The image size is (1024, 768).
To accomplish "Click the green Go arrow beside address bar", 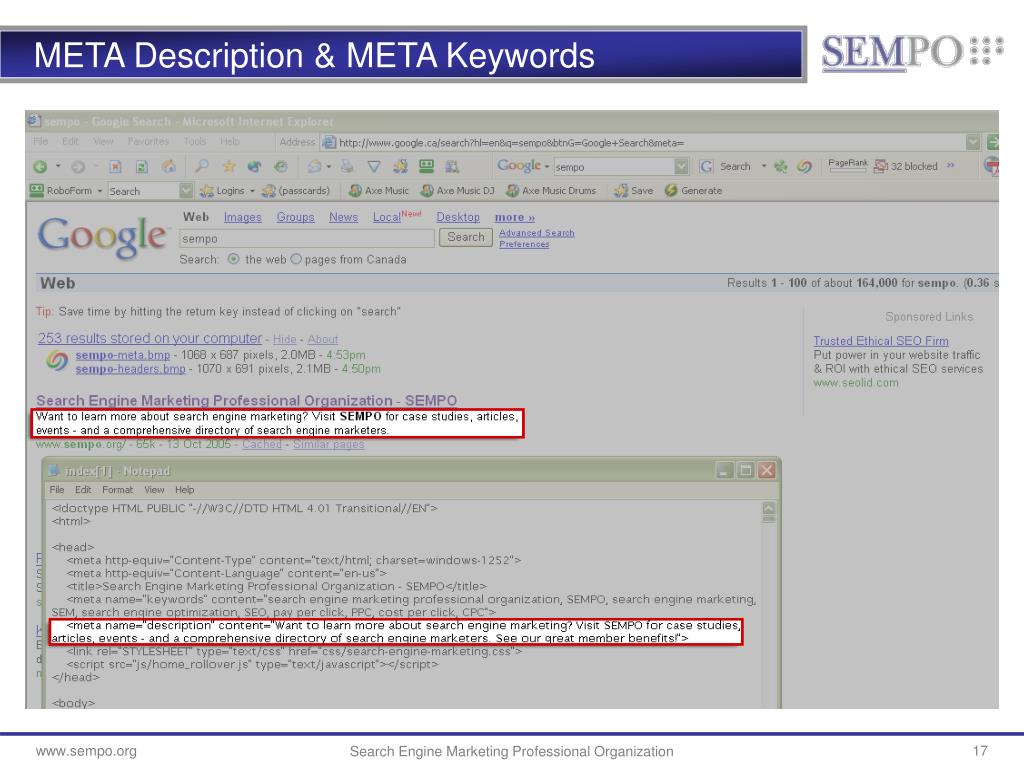I will click(x=993, y=142).
